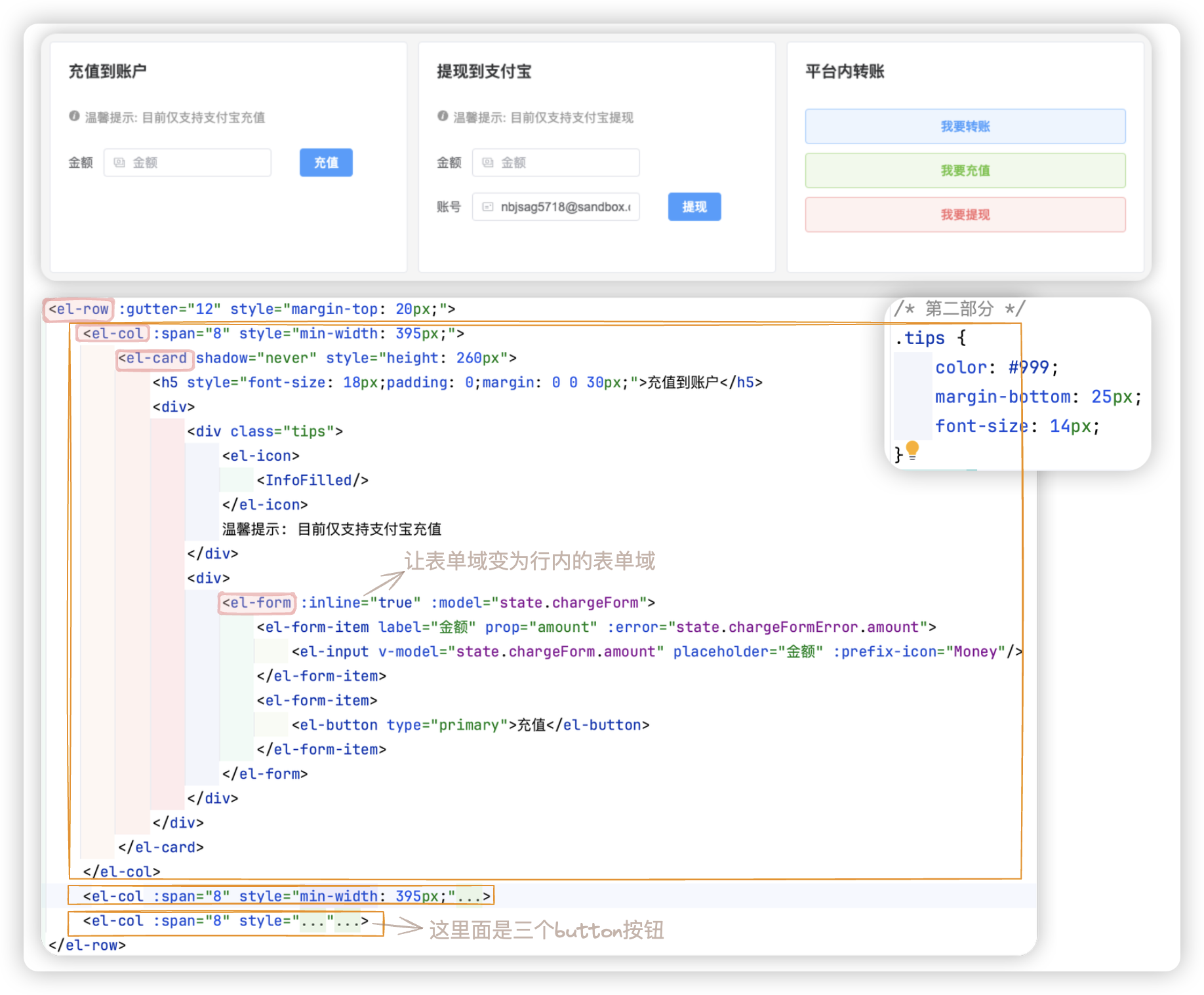Click the green 我要充值 button
Viewport: 1204px width, 995px height.
965,170
